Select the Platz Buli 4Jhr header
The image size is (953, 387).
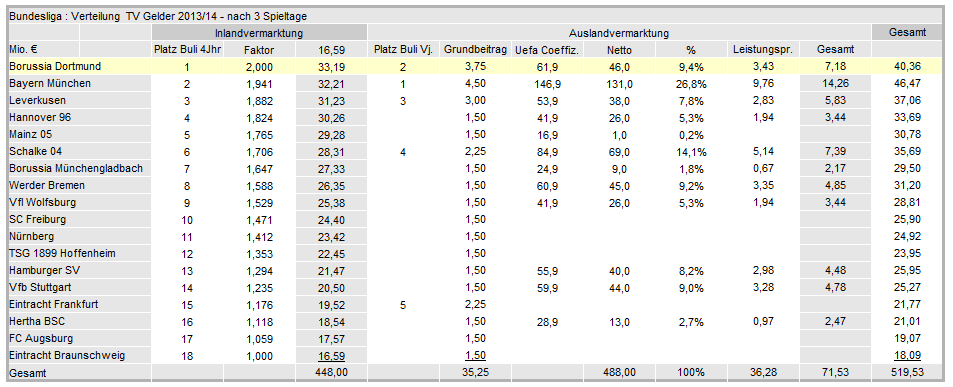[x=188, y=49]
